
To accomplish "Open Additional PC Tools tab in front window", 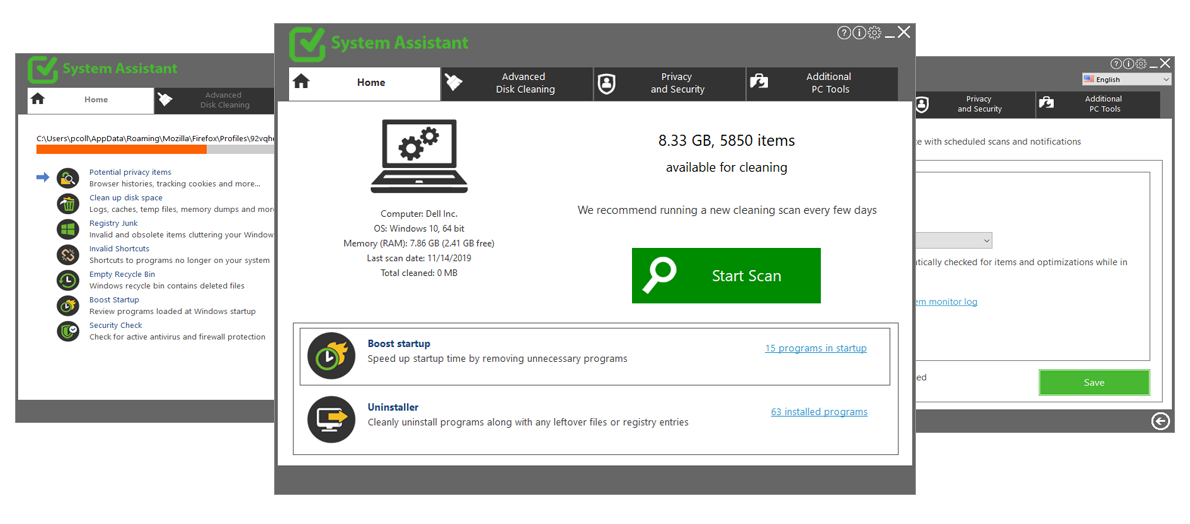I will click(x=822, y=83).
